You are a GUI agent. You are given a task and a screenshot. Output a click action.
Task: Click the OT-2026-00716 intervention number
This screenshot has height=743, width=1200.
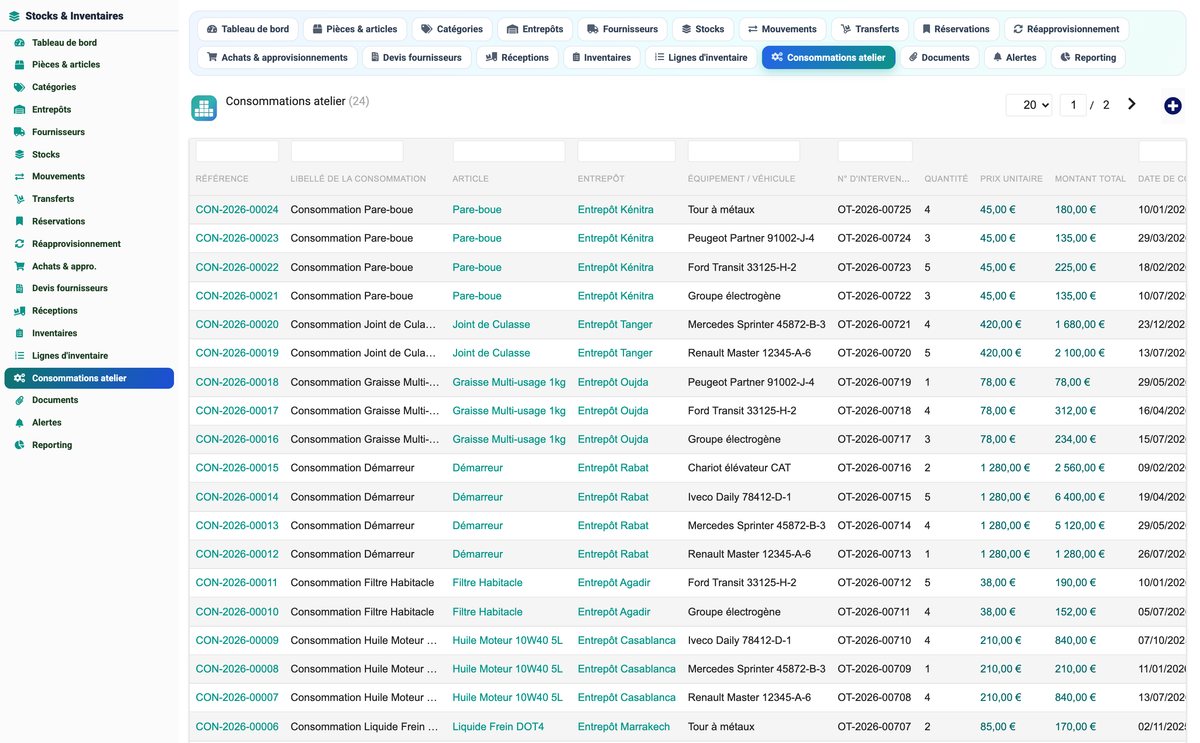point(874,468)
